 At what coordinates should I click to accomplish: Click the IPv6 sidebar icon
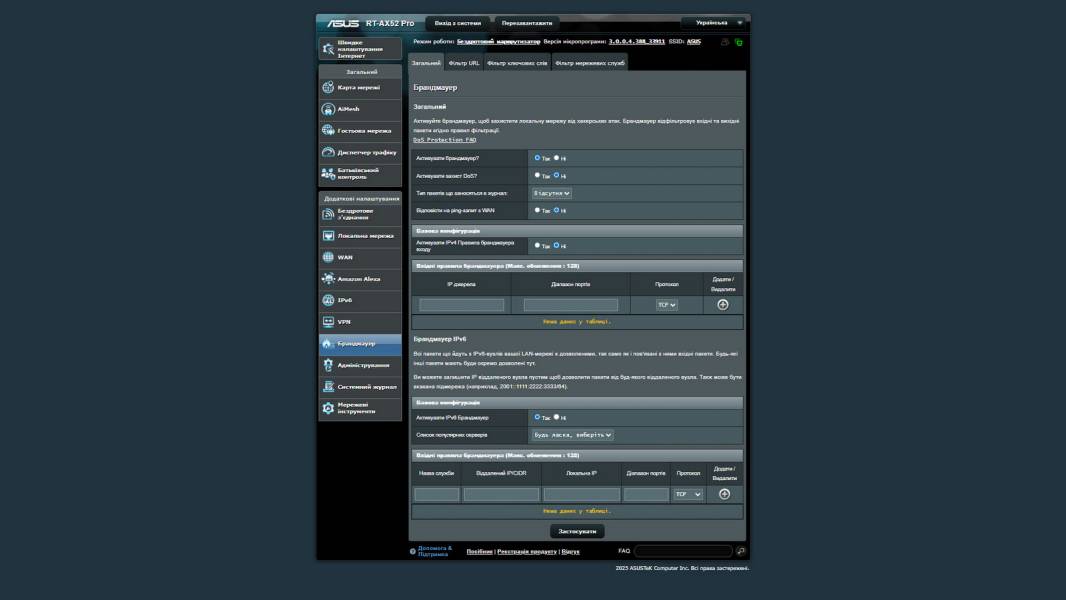pyautogui.click(x=328, y=300)
